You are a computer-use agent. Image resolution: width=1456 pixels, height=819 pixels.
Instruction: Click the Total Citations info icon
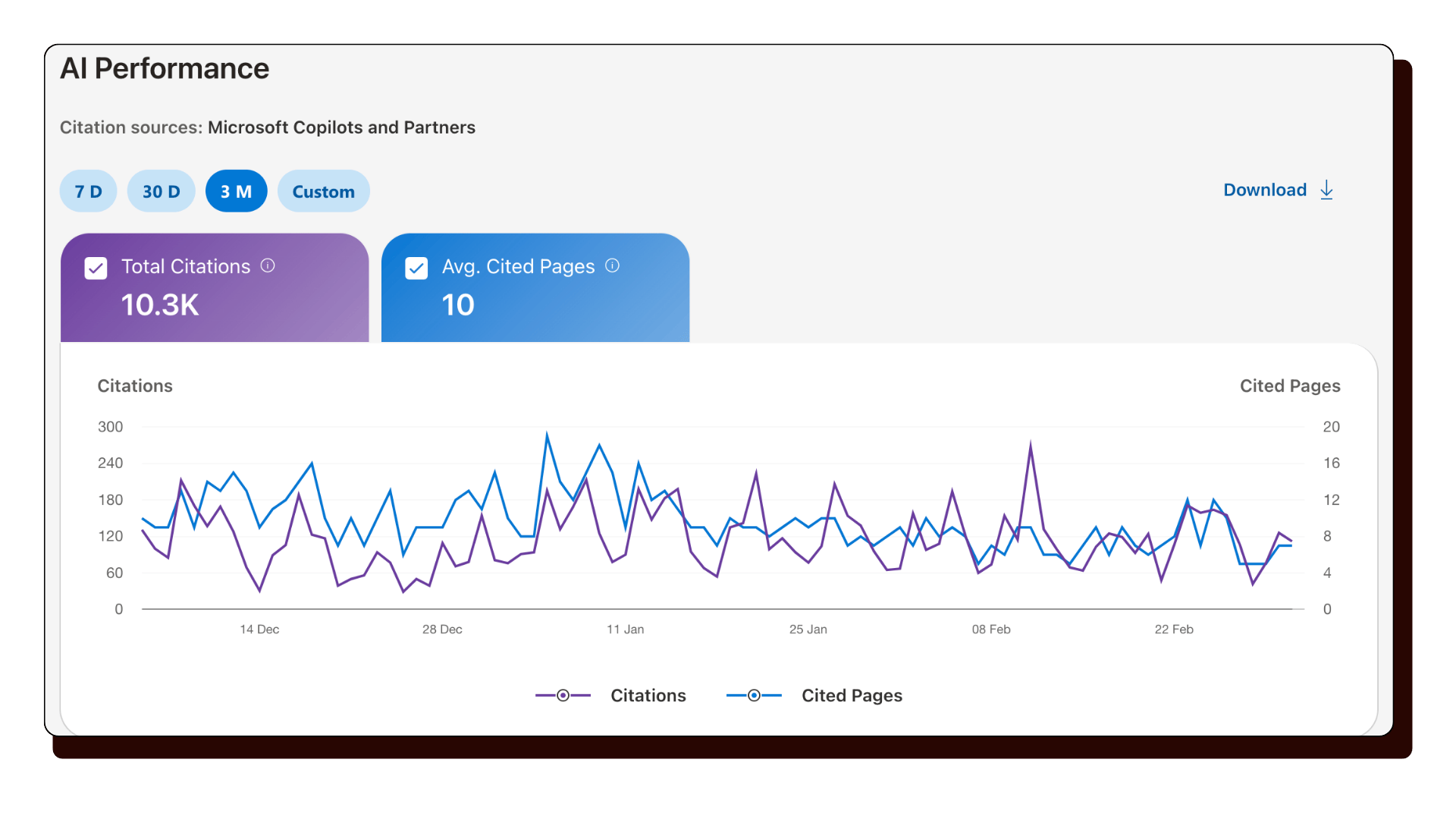tap(268, 266)
